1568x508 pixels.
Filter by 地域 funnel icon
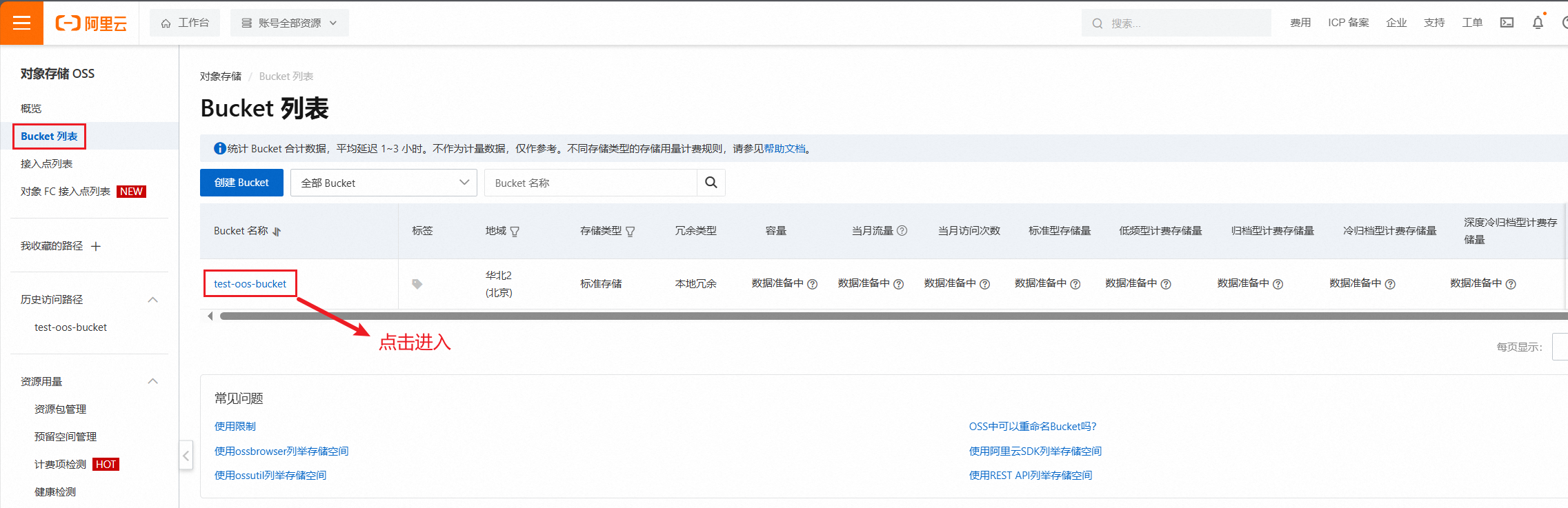coord(515,232)
